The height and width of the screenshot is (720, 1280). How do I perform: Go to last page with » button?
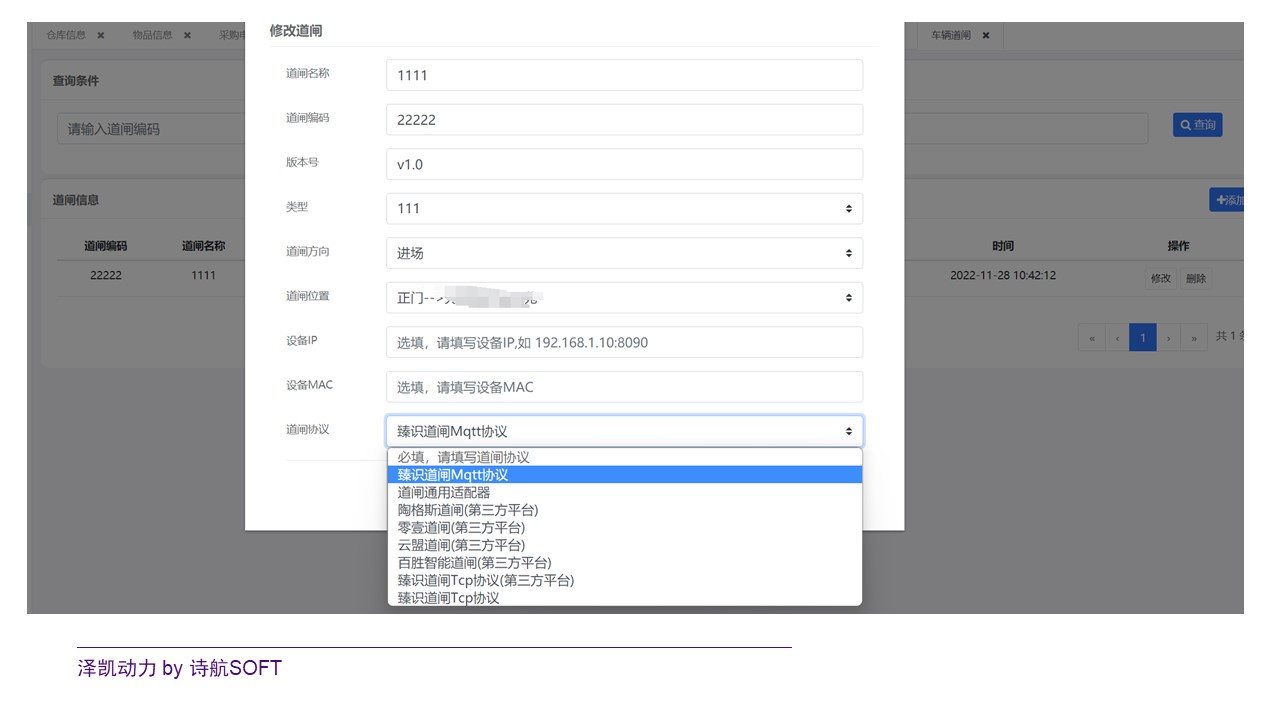click(x=1194, y=337)
